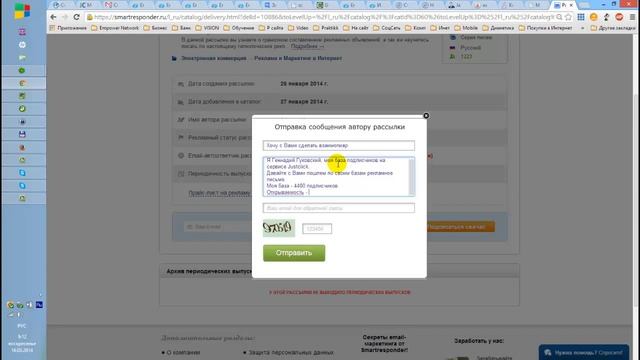Open the VISION bookmark folder
The width and height of the screenshot is (640, 360).
coord(207,28)
